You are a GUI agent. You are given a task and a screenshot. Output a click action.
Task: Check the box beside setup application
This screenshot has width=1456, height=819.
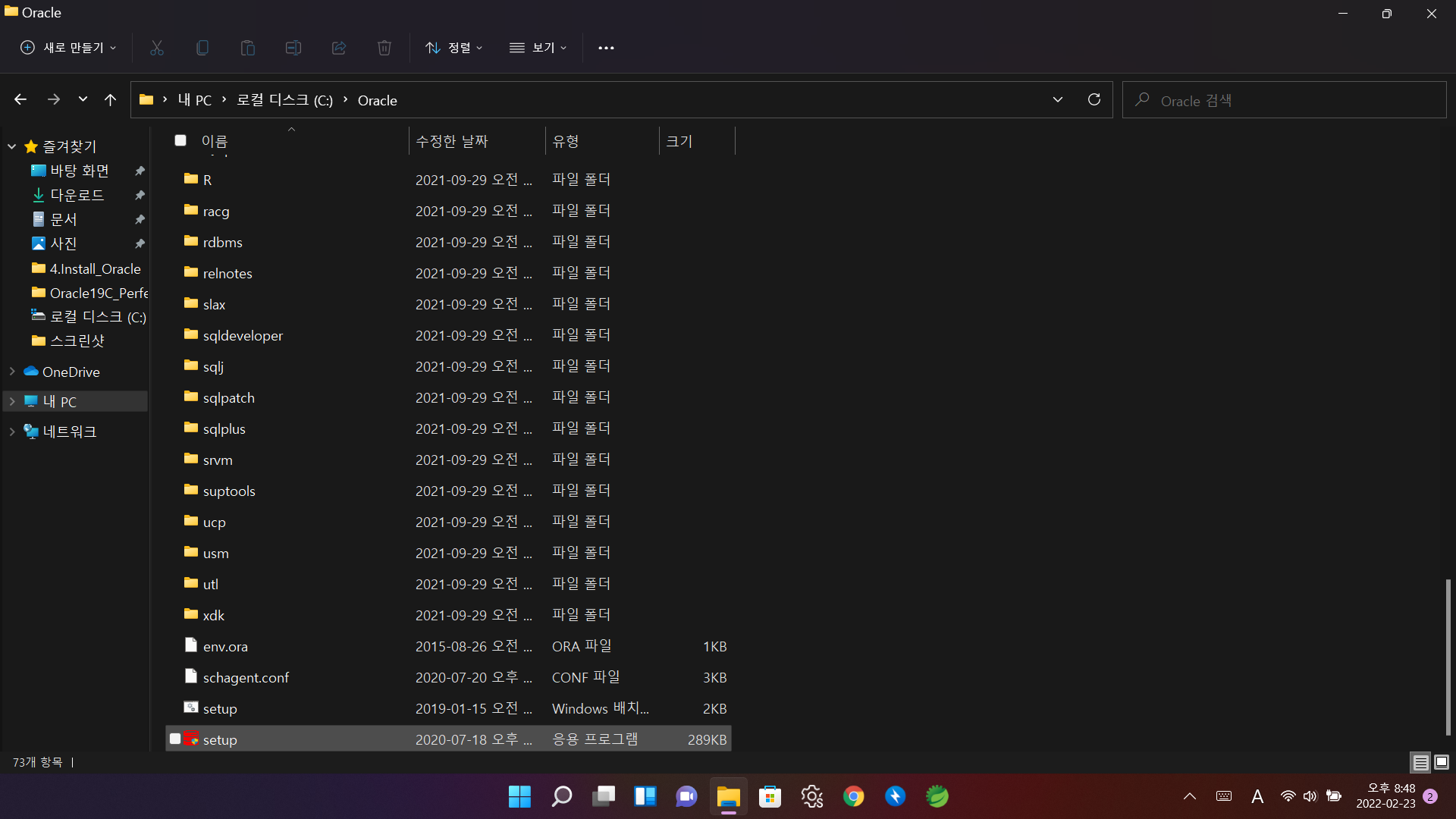point(175,739)
